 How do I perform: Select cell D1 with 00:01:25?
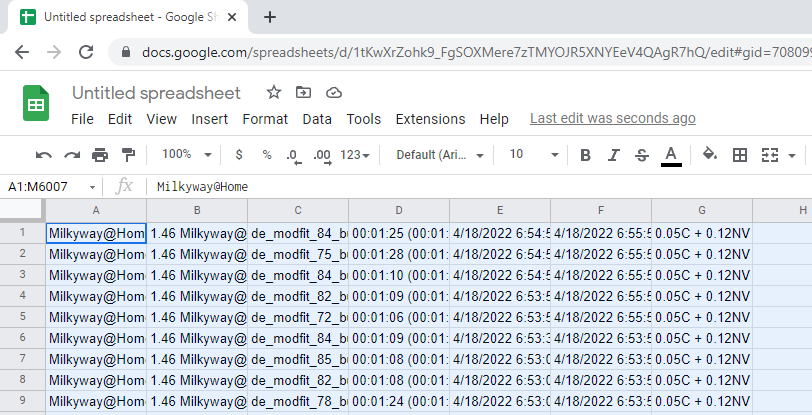(x=399, y=233)
